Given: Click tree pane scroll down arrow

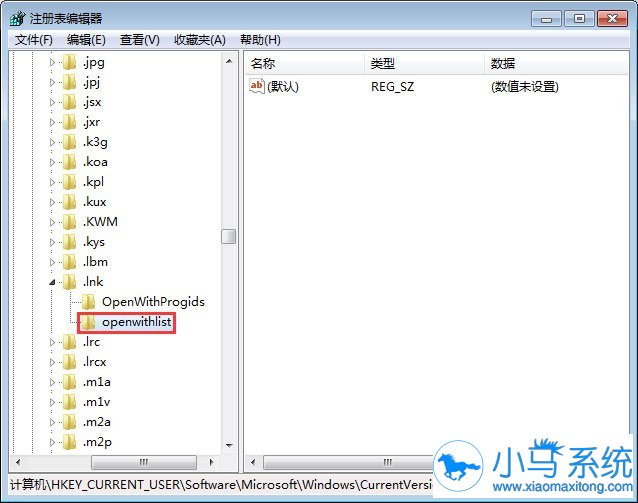Looking at the screenshot, I should [x=229, y=445].
